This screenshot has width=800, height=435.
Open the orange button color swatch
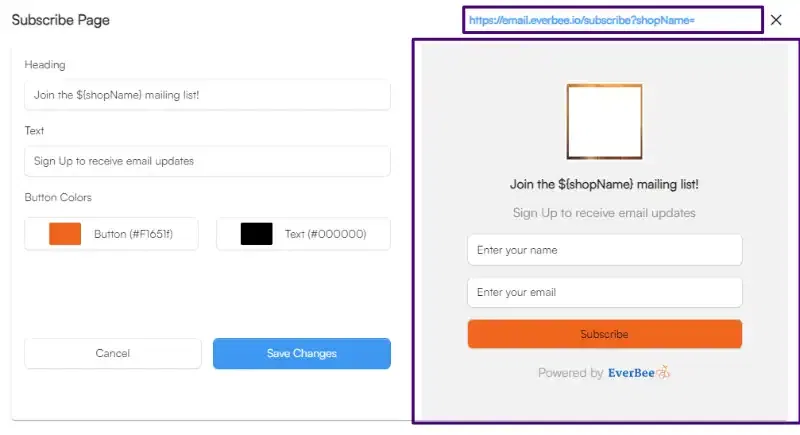(x=65, y=234)
